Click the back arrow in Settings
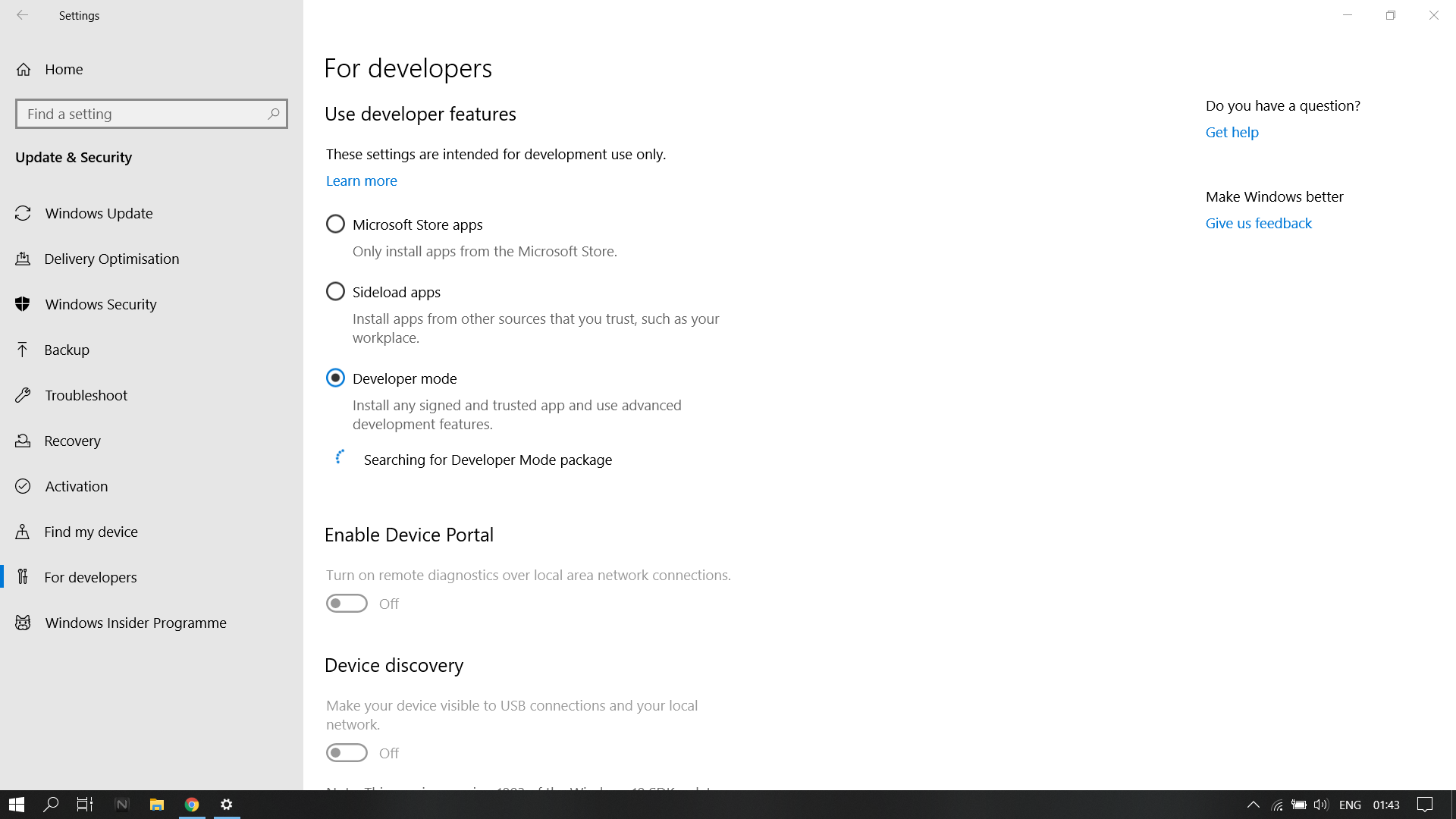1456x819 pixels. (23, 15)
